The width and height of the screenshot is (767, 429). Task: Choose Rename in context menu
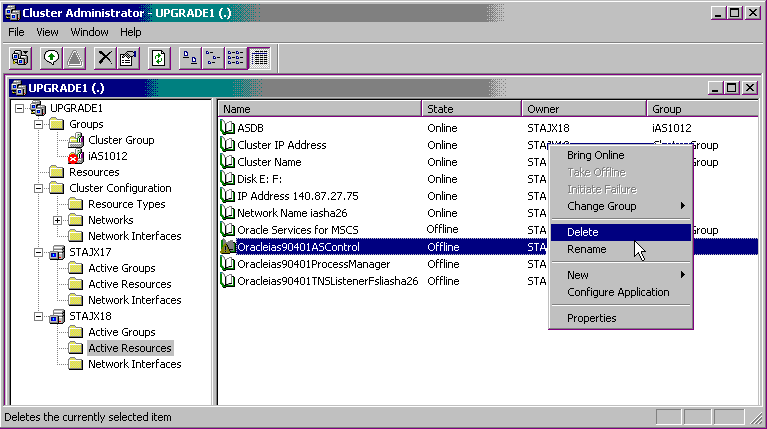pyautogui.click(x=621, y=249)
